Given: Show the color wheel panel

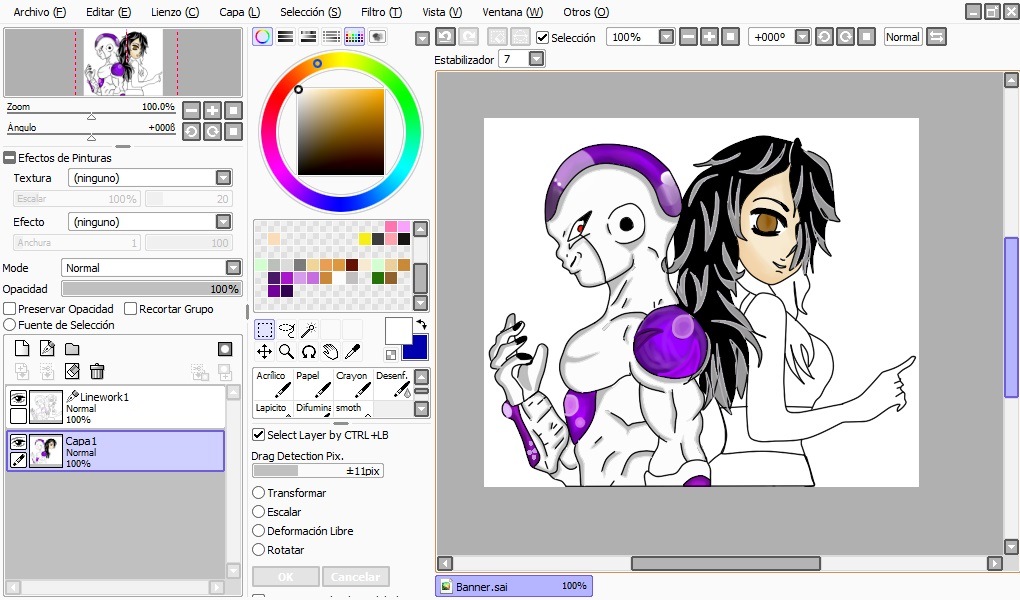Looking at the screenshot, I should click(263, 36).
